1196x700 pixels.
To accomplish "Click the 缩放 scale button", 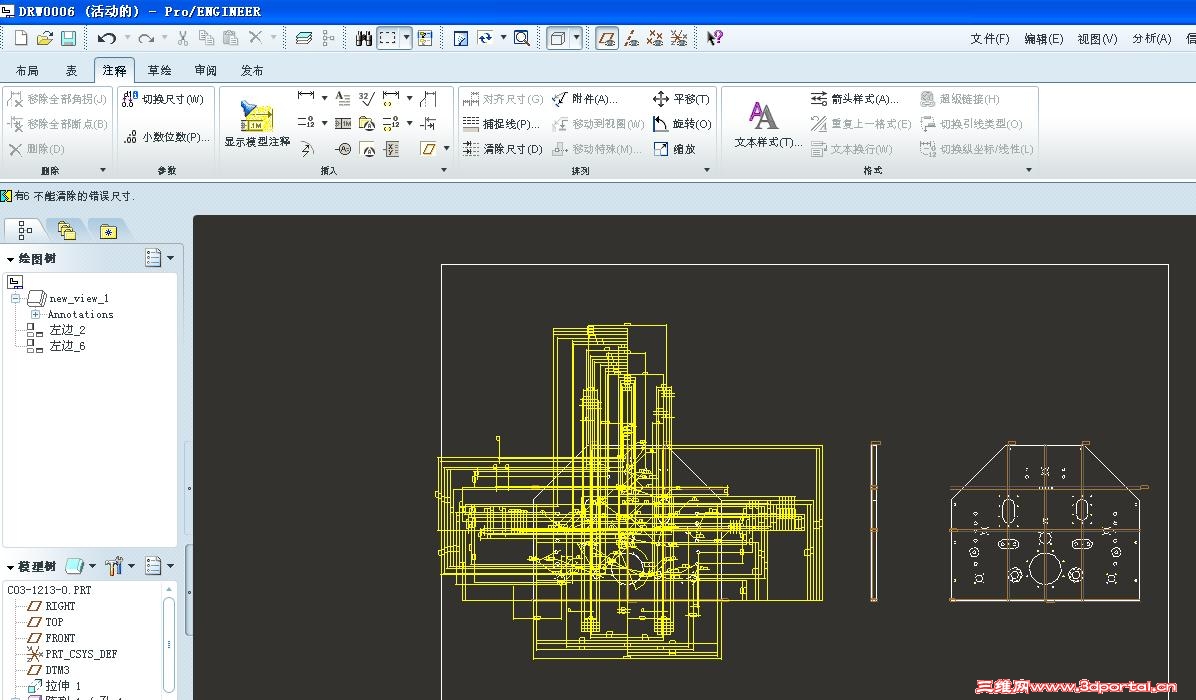I will (x=674, y=149).
